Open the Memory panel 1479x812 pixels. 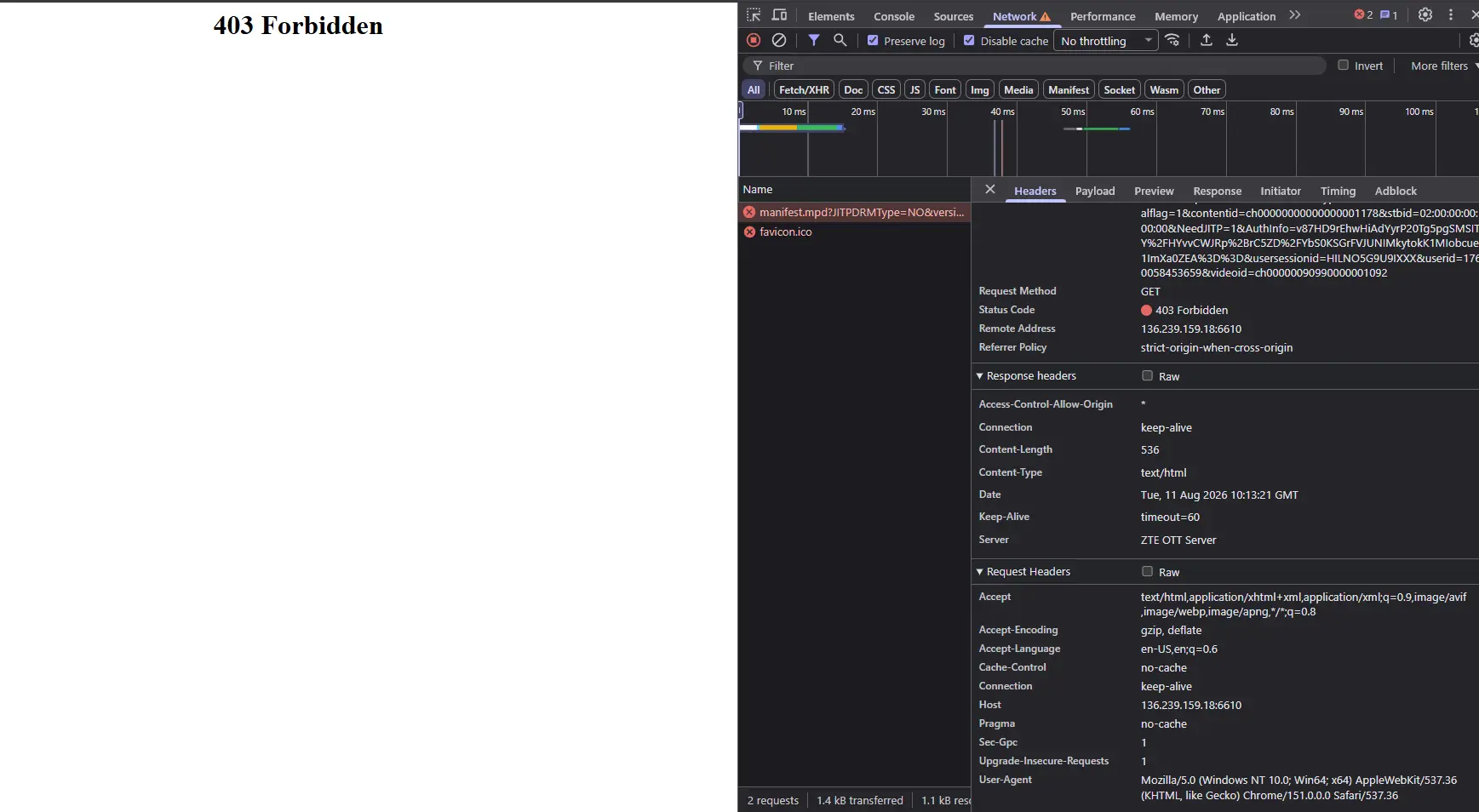[x=1176, y=16]
